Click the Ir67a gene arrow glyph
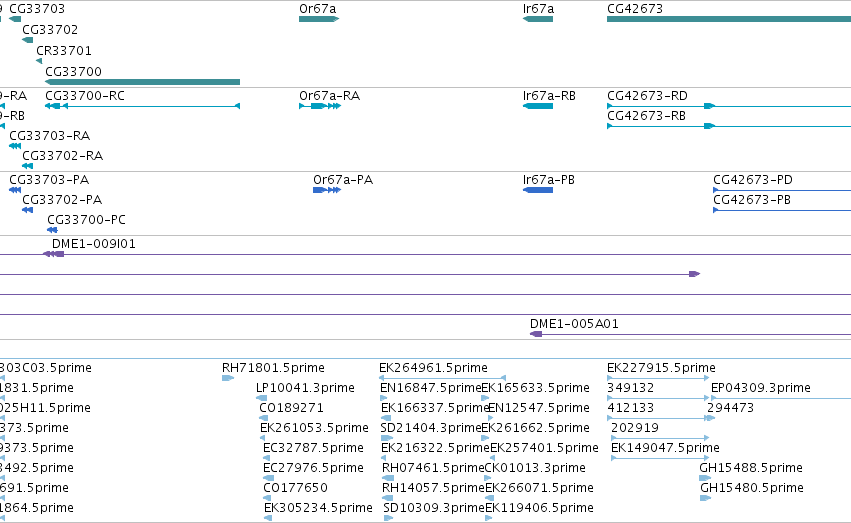Image resolution: width=851 pixels, height=523 pixels. tap(538, 19)
